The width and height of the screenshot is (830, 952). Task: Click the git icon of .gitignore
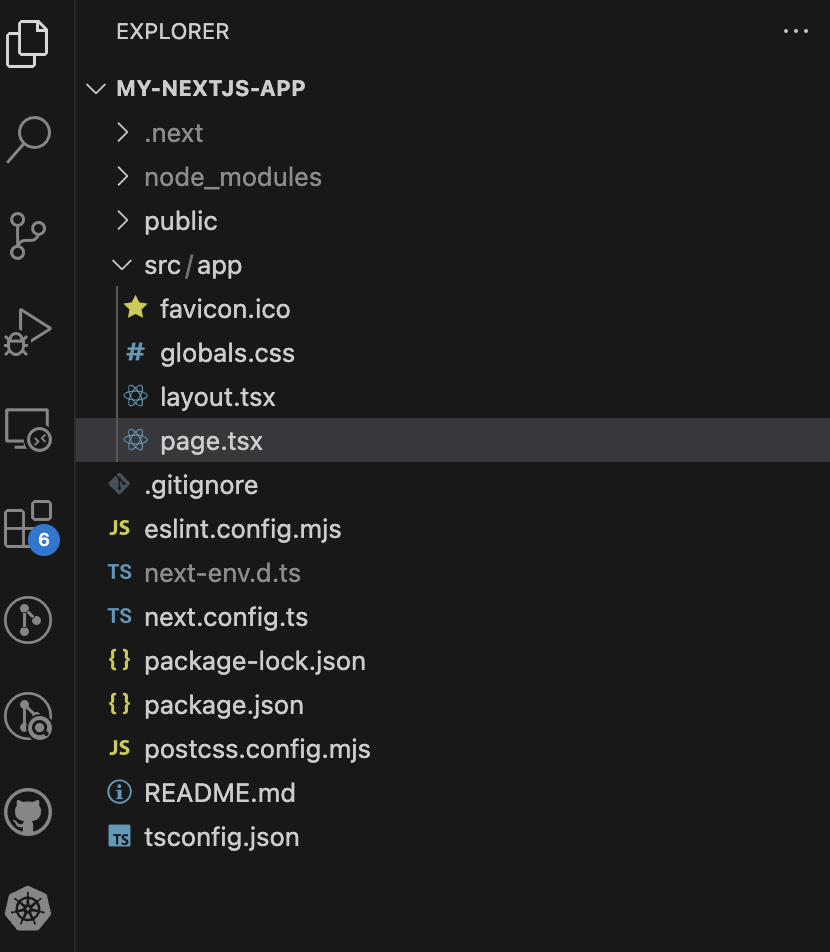pos(119,484)
